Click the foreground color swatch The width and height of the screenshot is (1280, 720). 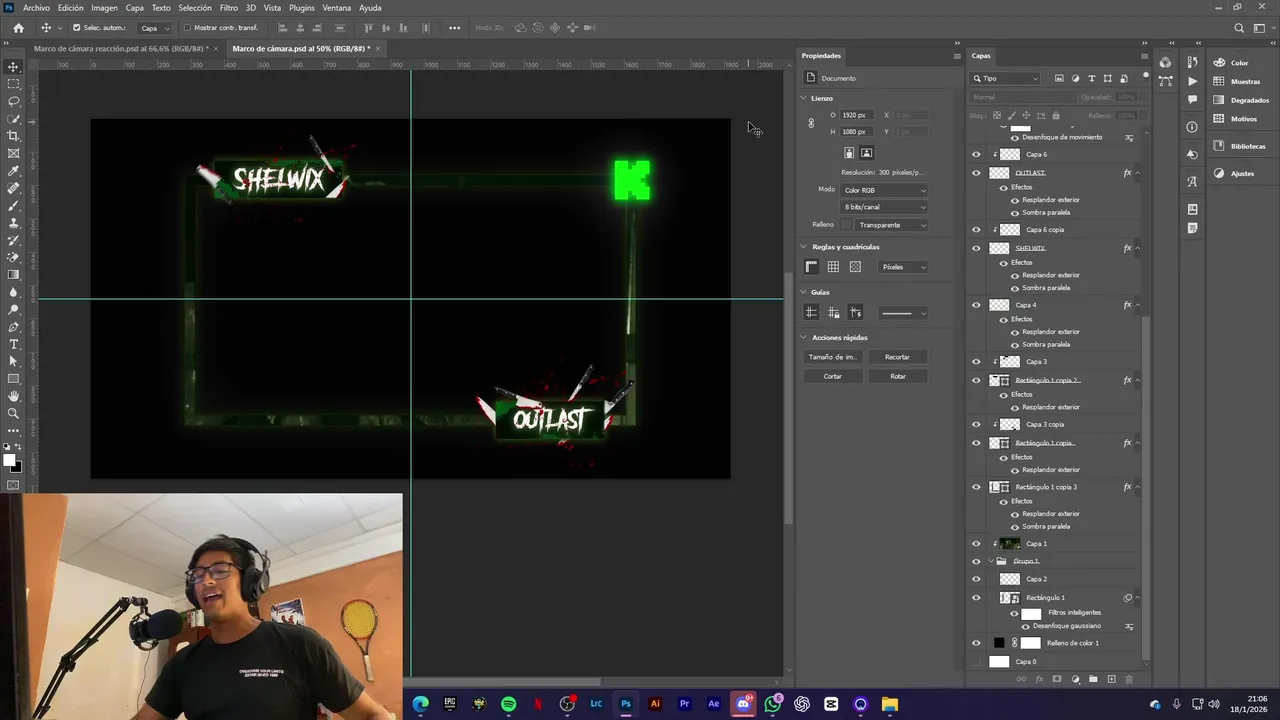9,461
